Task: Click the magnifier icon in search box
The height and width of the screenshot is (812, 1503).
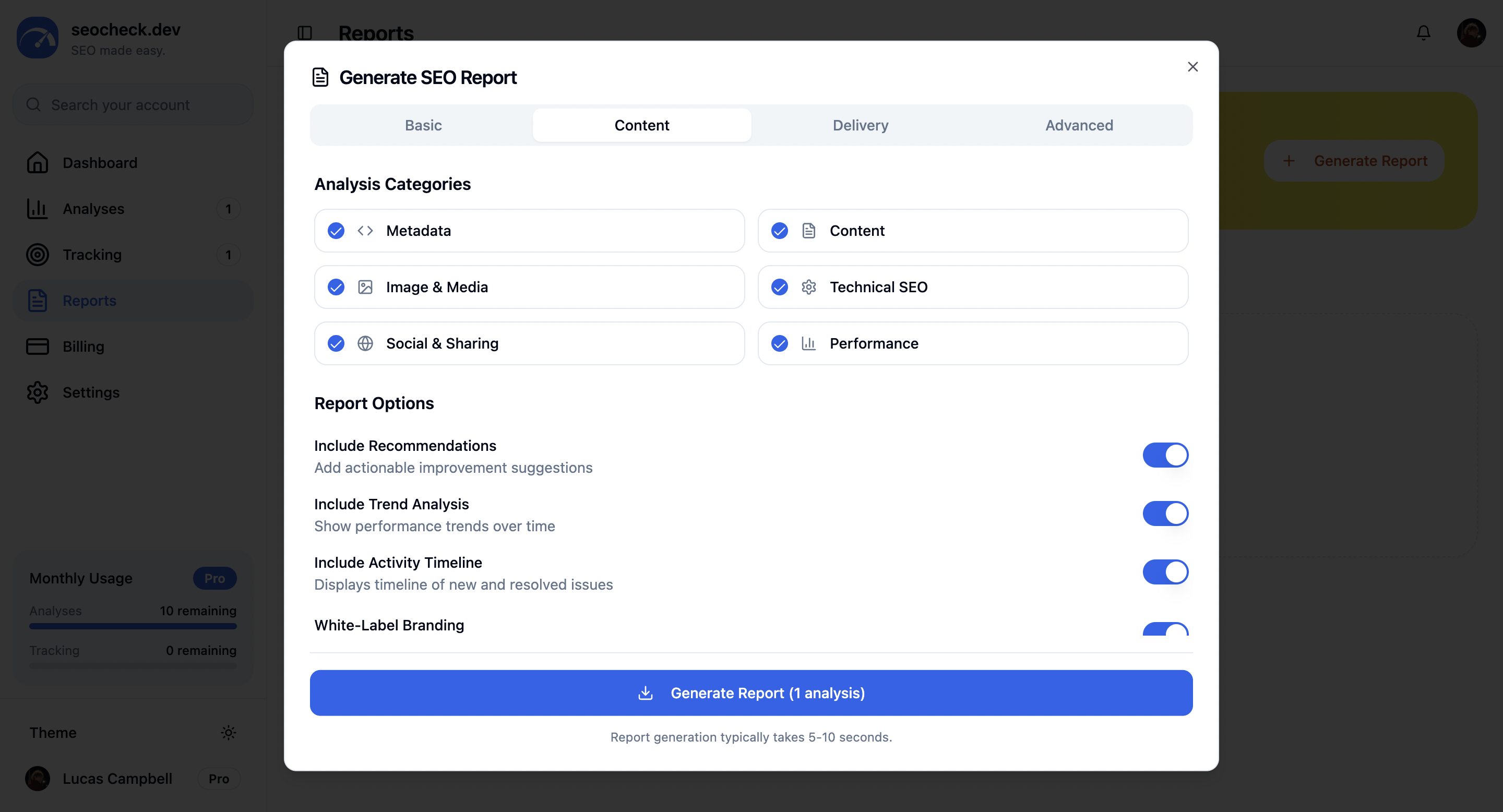Action: tap(34, 105)
